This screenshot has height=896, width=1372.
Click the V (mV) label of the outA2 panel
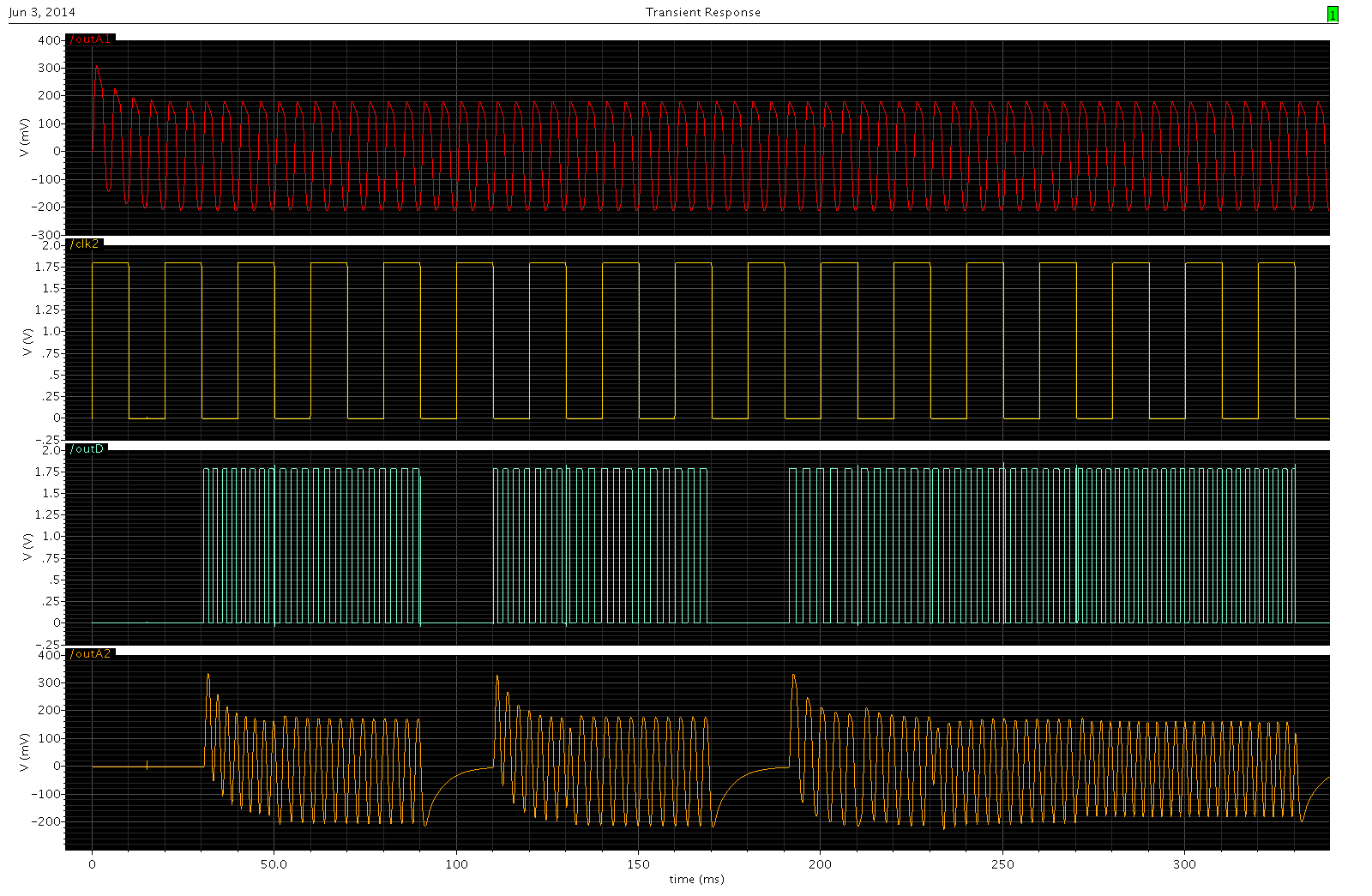pos(26,751)
